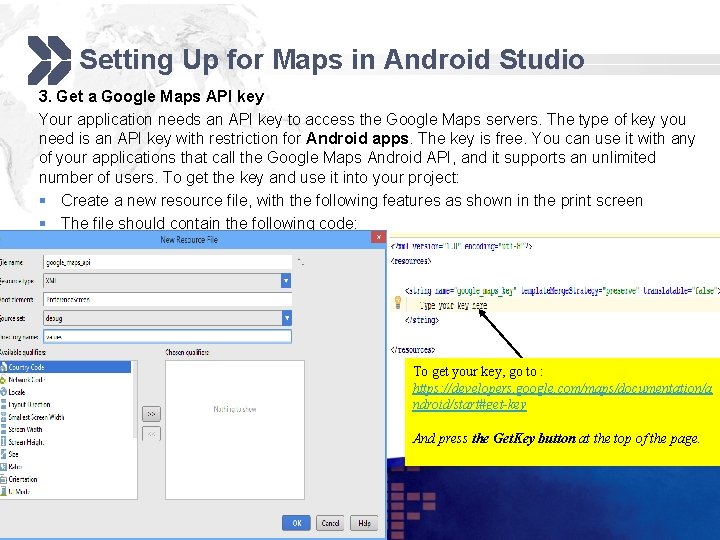Click the Locale globe icon

tap(3, 392)
